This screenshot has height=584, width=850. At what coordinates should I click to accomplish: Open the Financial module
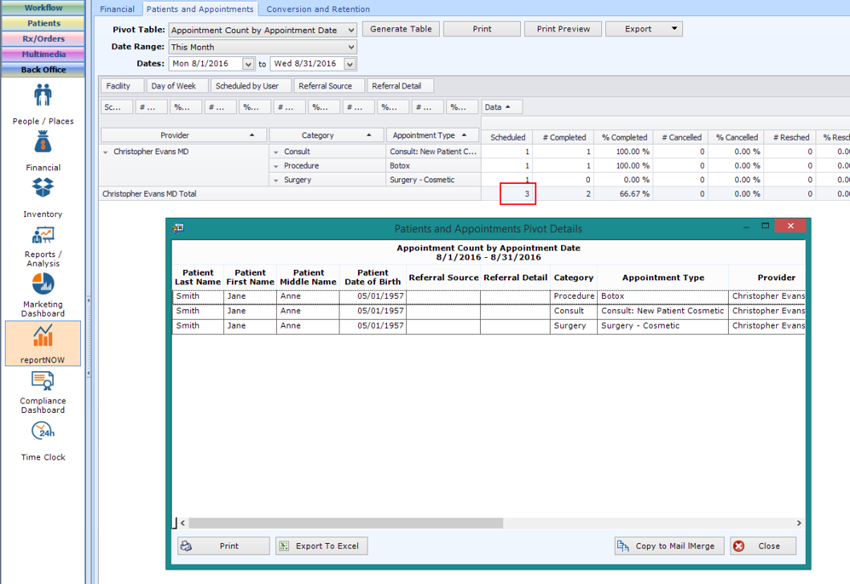[x=43, y=150]
